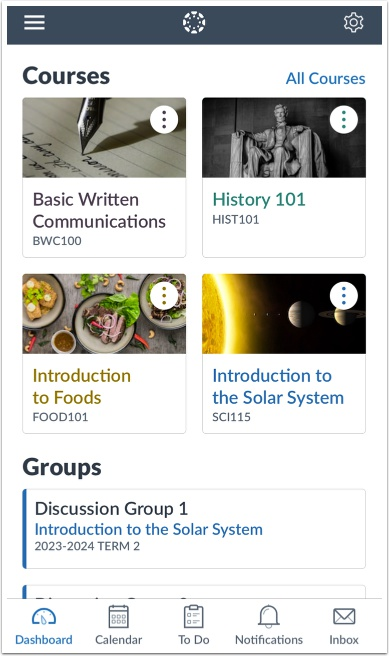
Task: Open Notifications bell tab
Action: (269, 625)
